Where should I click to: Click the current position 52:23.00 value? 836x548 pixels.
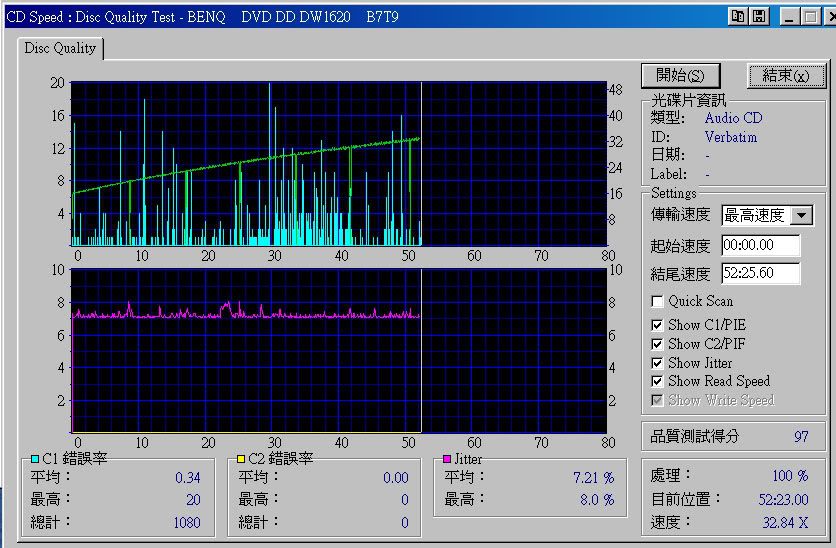pyautogui.click(x=783, y=499)
